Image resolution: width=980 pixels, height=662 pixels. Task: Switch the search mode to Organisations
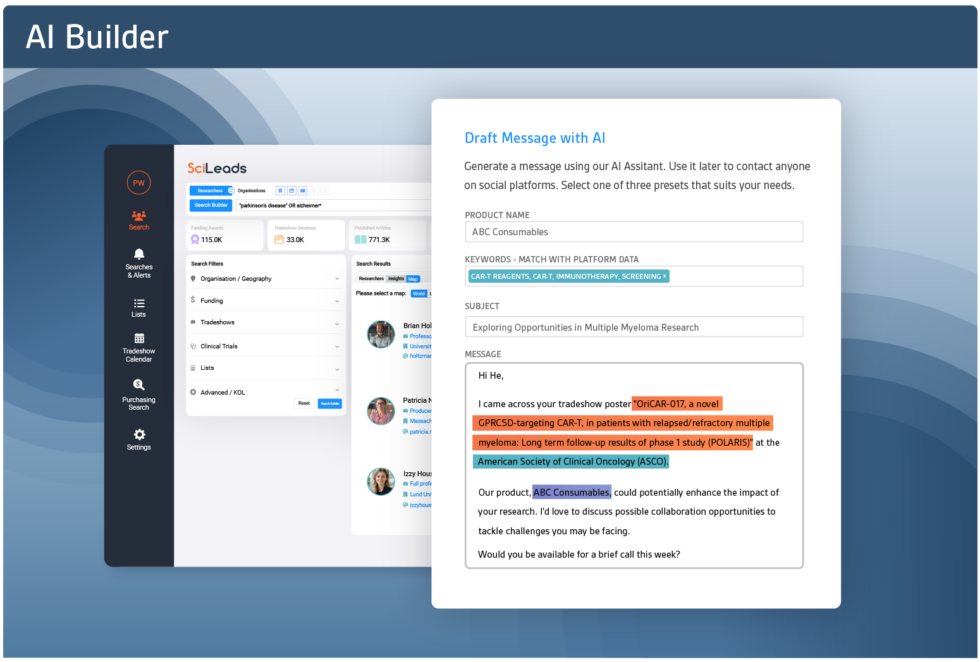pos(250,191)
